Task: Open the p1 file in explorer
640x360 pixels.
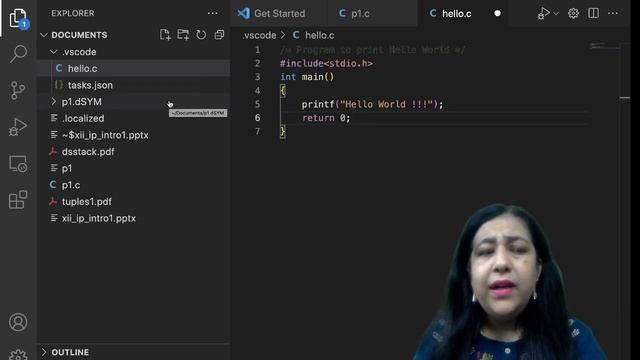Action: 67,168
